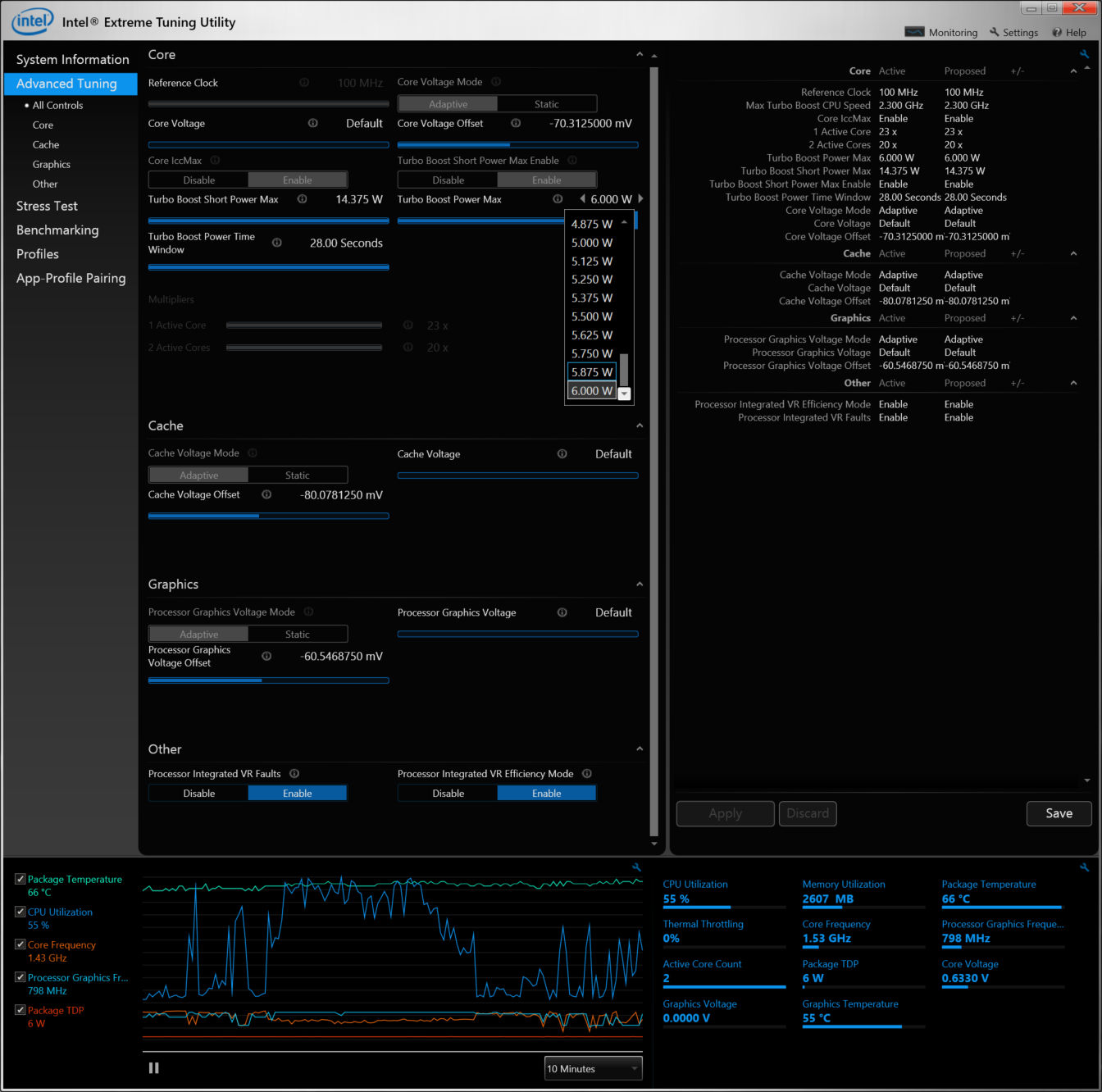Show info for Turbo Boost Short Power Max Enable
1102x1092 pixels.
[572, 161]
